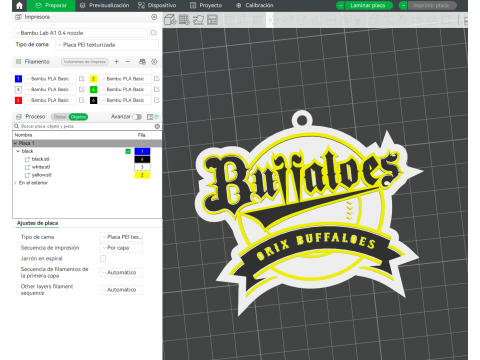Image resolution: width=480 pixels, height=360 pixels.
Task: Edit preset of filament 6
Action: point(157,100)
